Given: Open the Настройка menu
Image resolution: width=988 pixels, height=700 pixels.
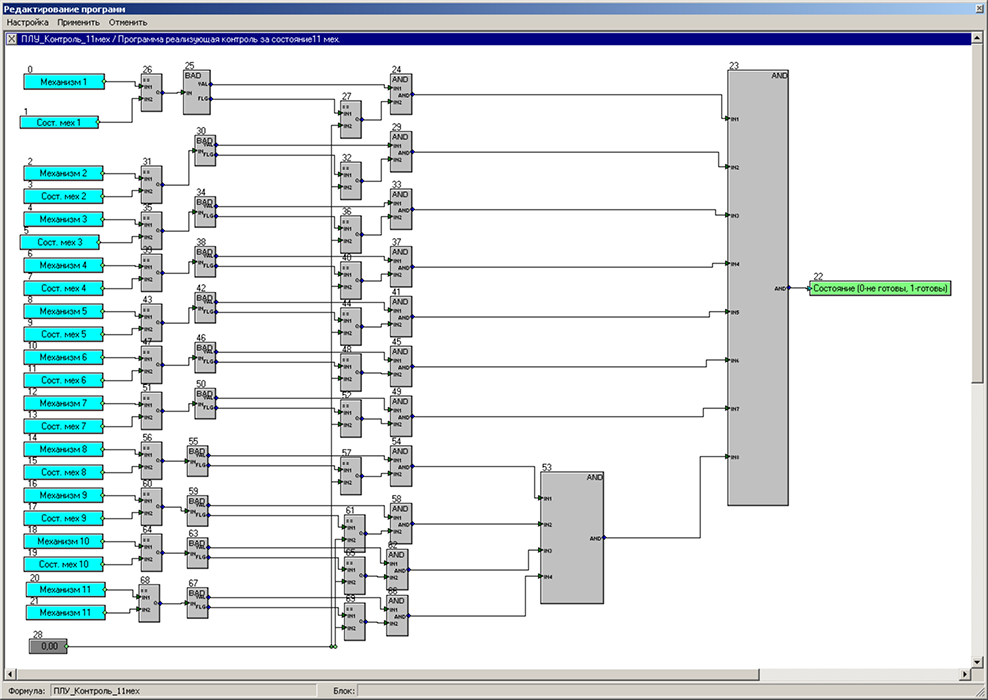Looking at the screenshot, I should (x=28, y=22).
